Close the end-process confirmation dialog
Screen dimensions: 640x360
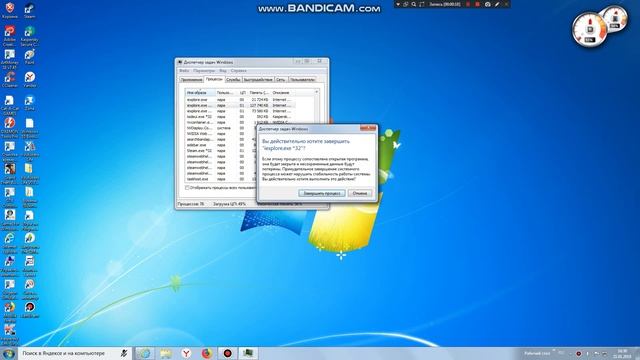tap(368, 128)
